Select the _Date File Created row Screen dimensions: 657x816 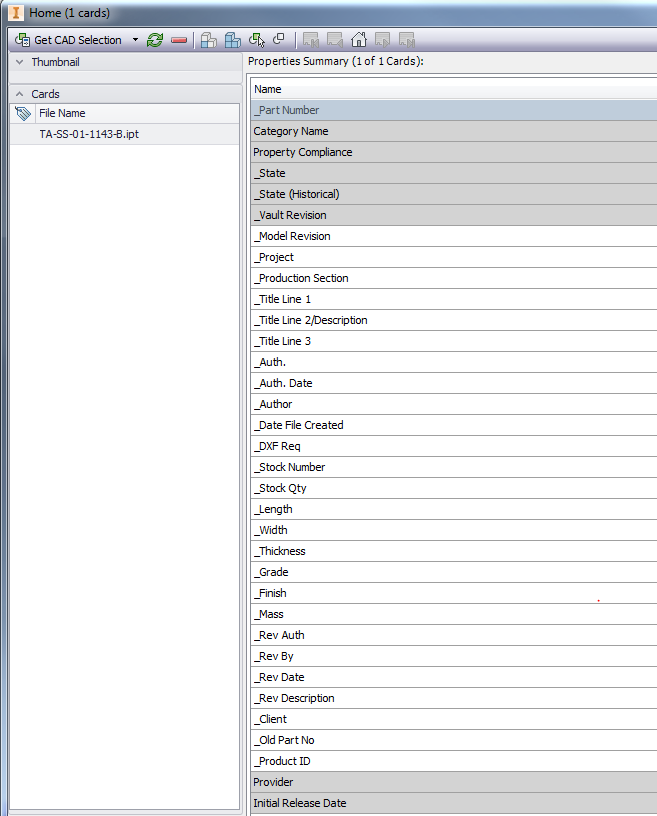[x=453, y=425]
